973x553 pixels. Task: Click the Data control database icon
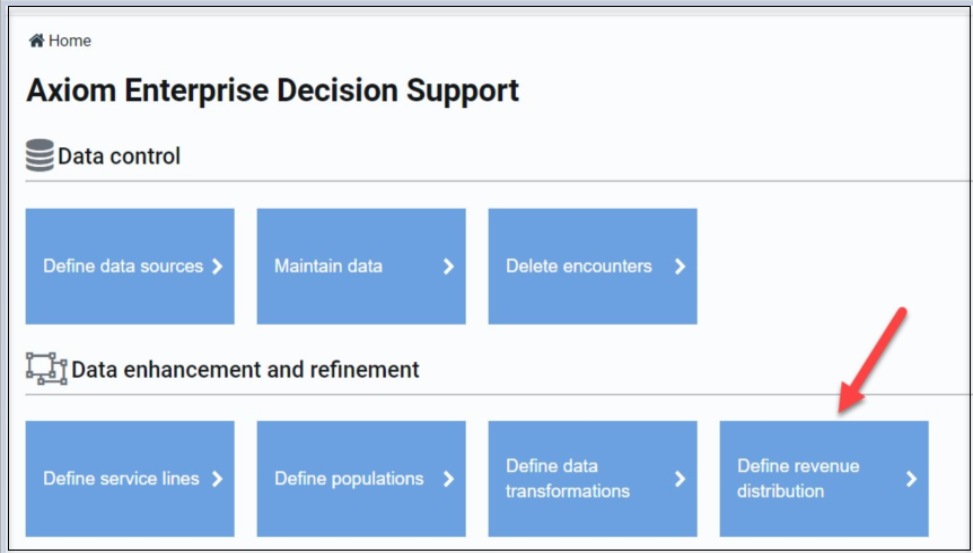(40, 155)
